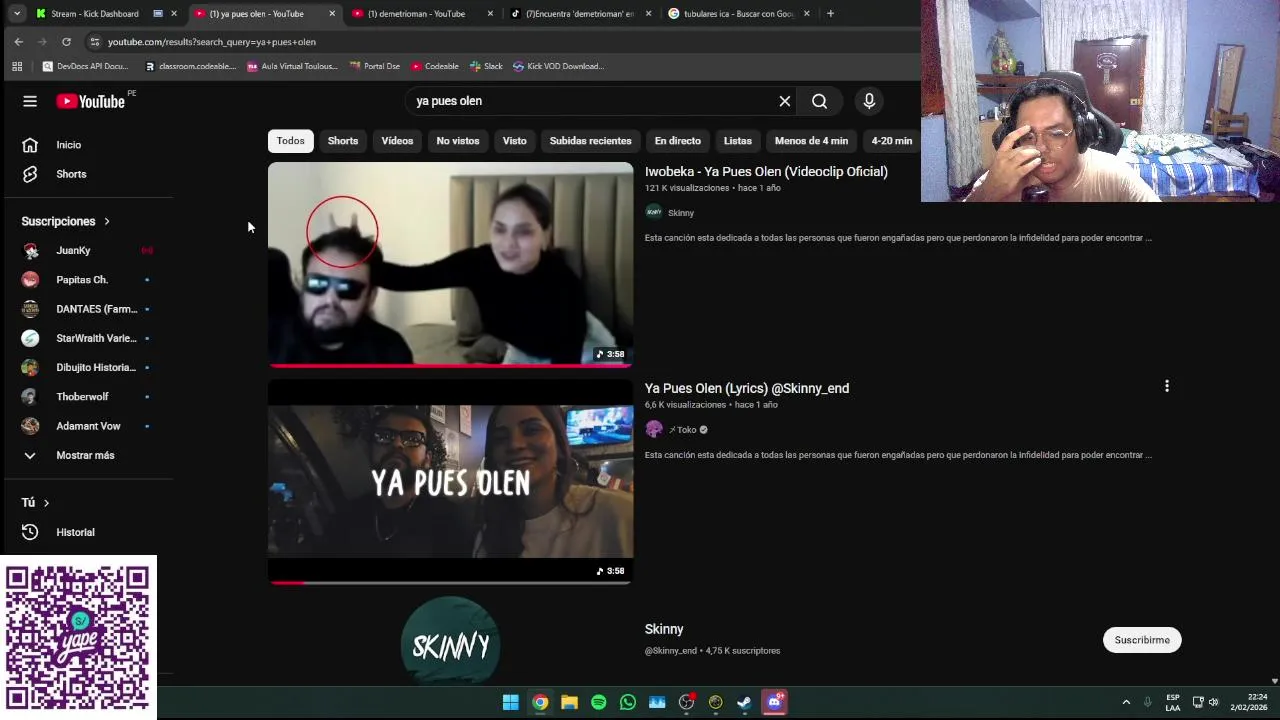Clear the search box with the X
Image resolution: width=1280 pixels, height=720 pixels.
click(785, 101)
